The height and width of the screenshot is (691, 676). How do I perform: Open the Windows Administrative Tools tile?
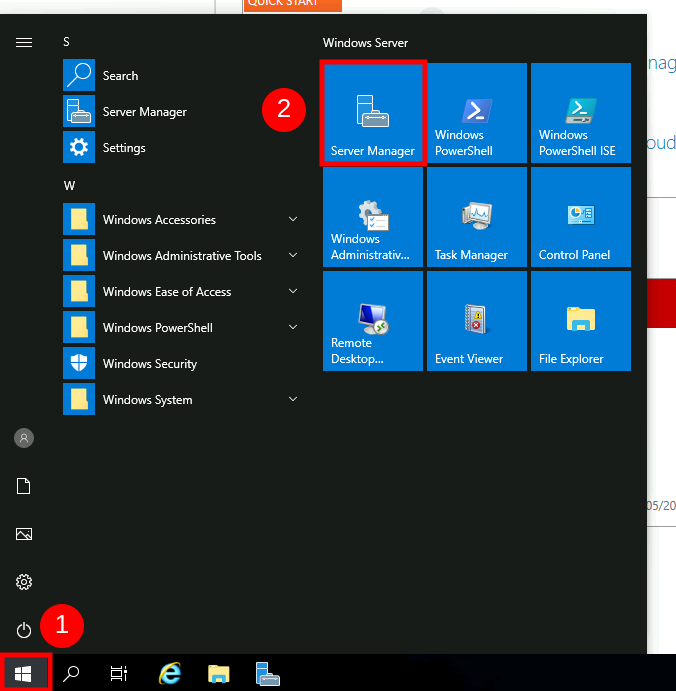tap(373, 217)
